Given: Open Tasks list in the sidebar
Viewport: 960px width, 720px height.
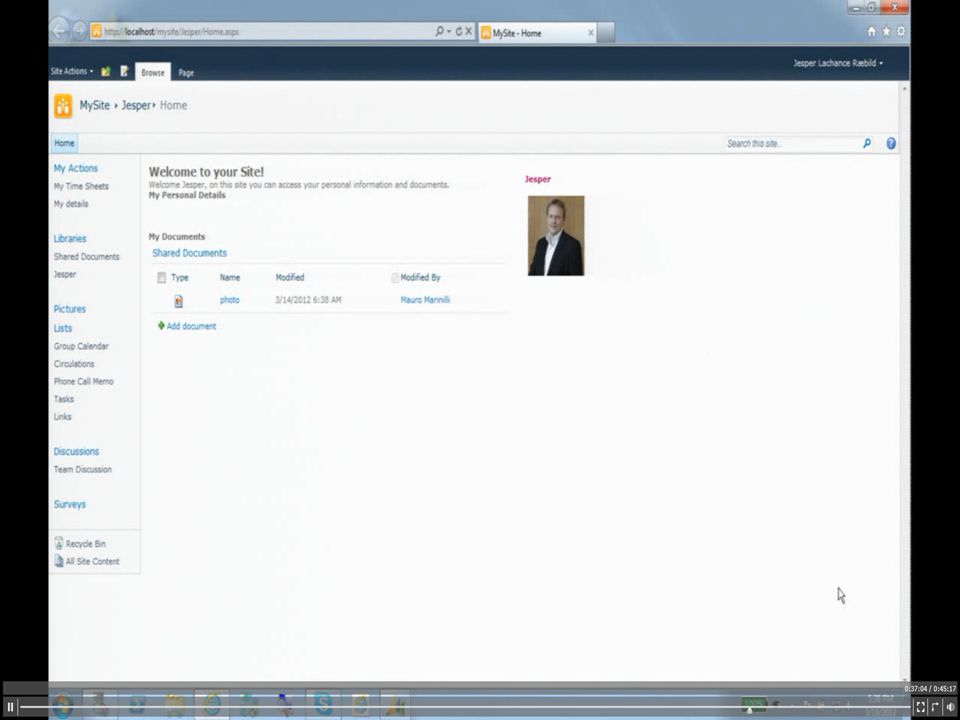Looking at the screenshot, I should point(64,399).
